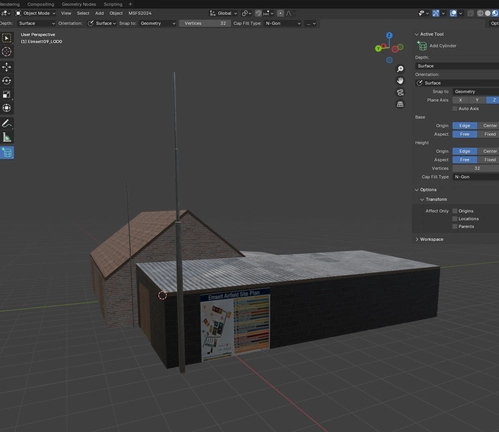This screenshot has width=499, height=432.
Task: Select the Move tool
Action: click(7, 67)
